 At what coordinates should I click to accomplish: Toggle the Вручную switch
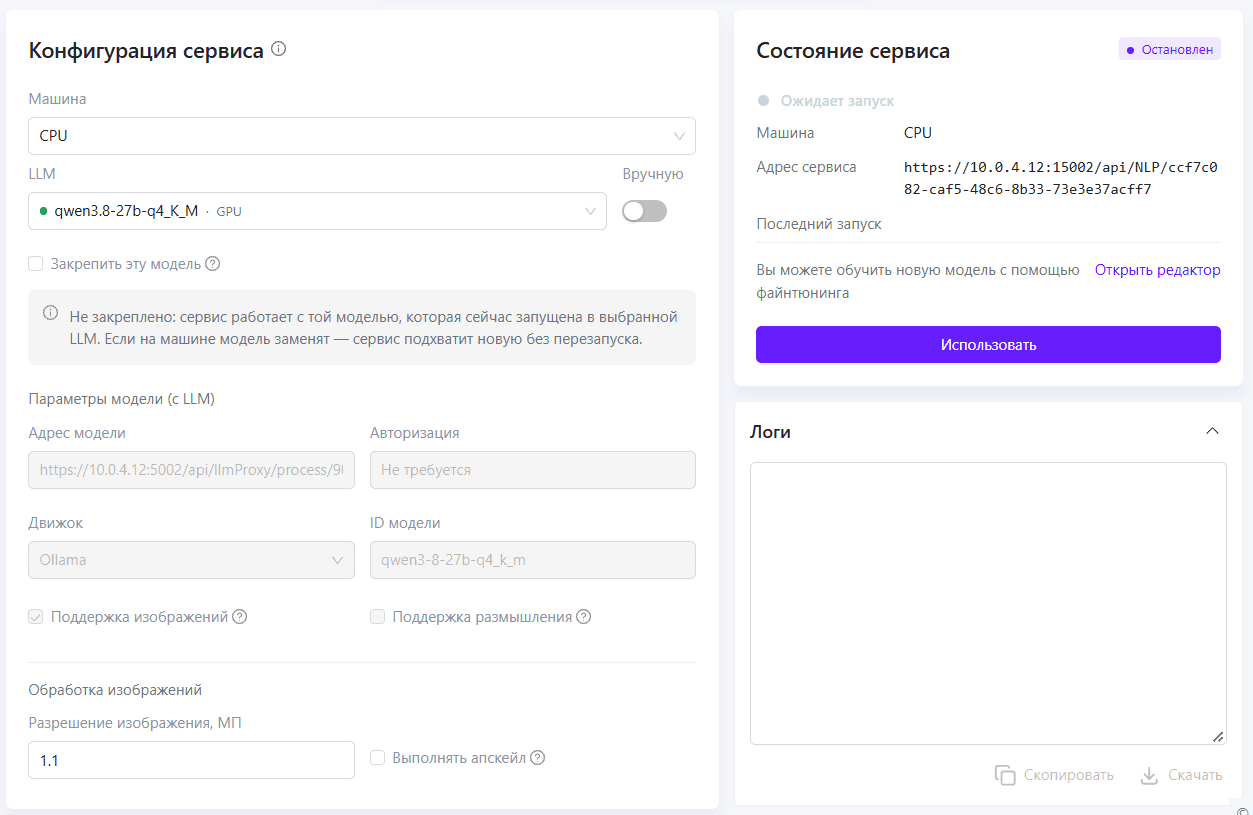coord(644,211)
